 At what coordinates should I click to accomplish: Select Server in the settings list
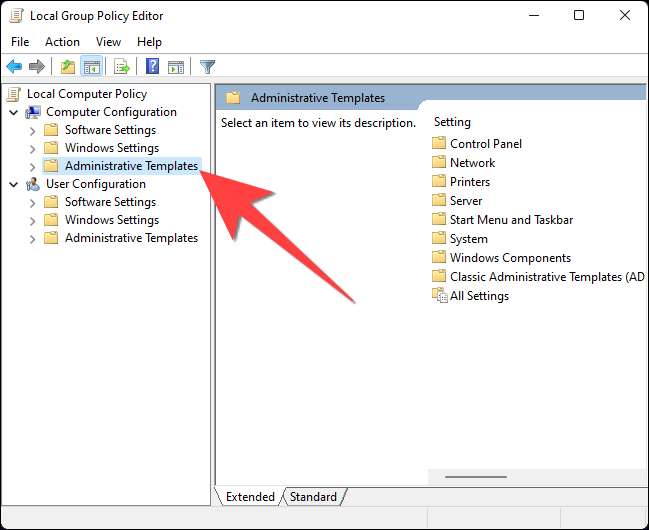466,201
